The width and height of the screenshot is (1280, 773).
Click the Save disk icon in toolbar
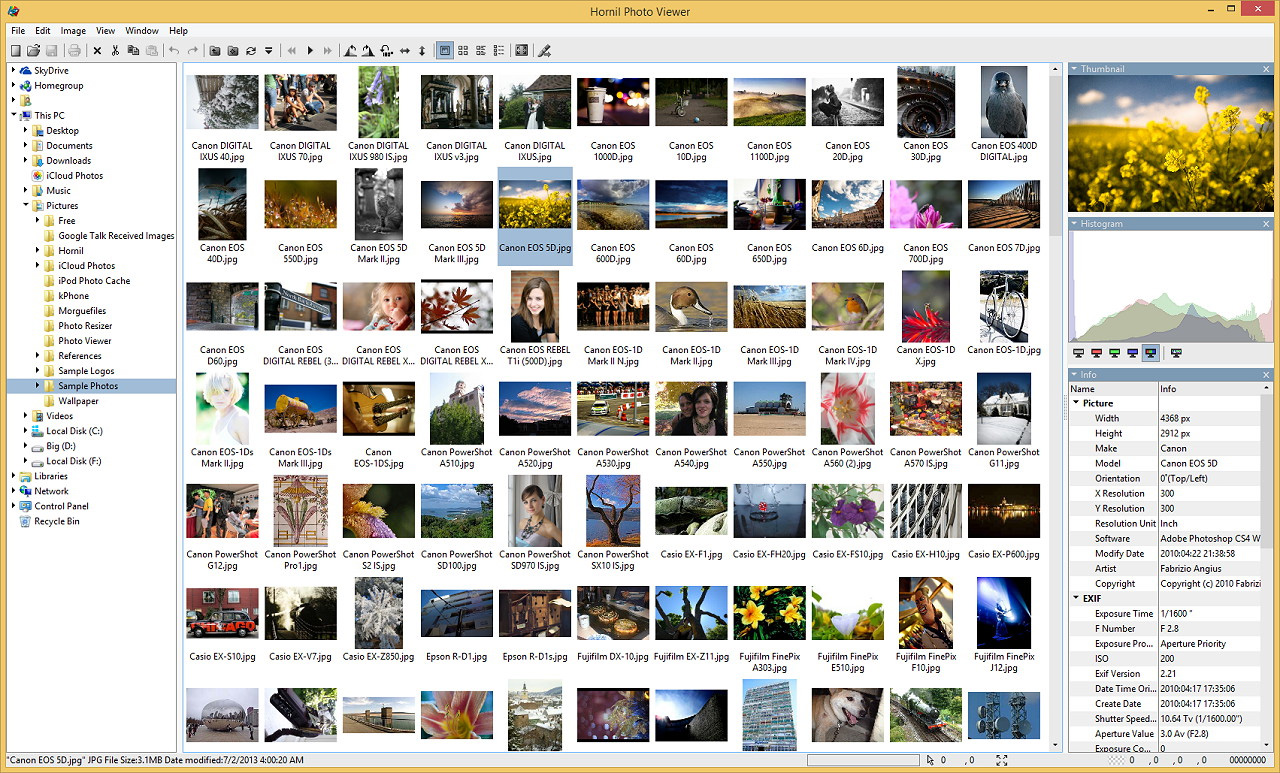(x=50, y=50)
